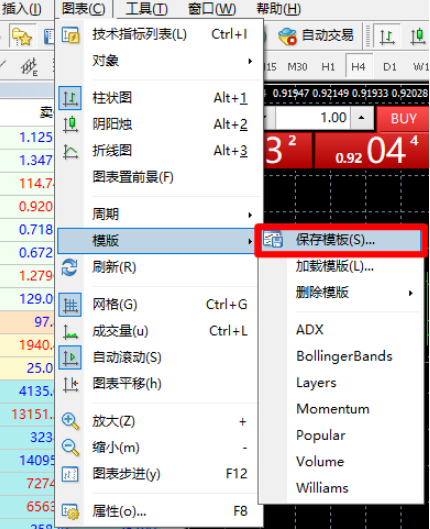Toggle the chart shift icon
430x529 pixels.
70,384
